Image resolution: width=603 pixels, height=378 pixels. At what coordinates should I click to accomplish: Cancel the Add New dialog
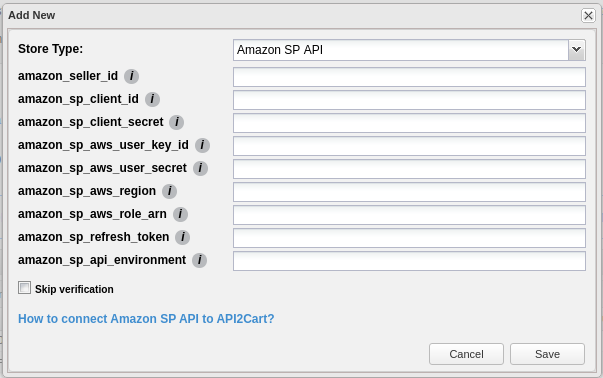[466, 354]
